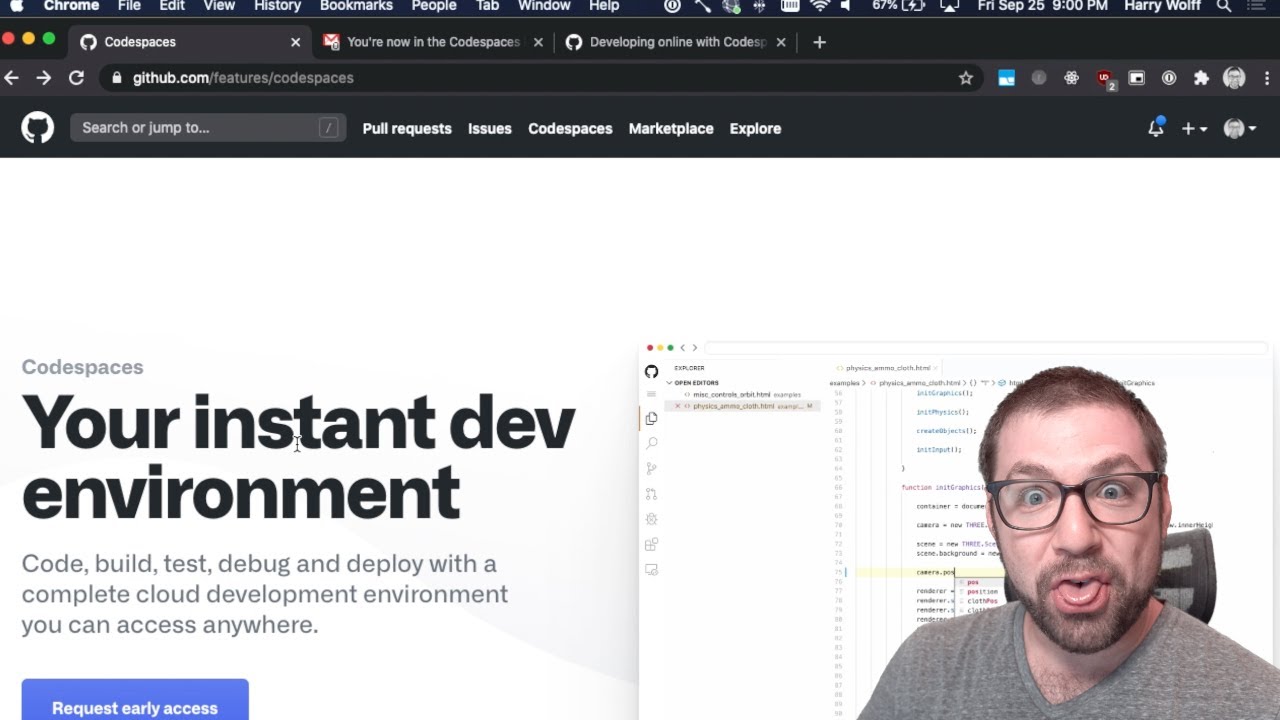Open the Wi-Fi status menu
This screenshot has width=1280, height=720.
tap(820, 6)
